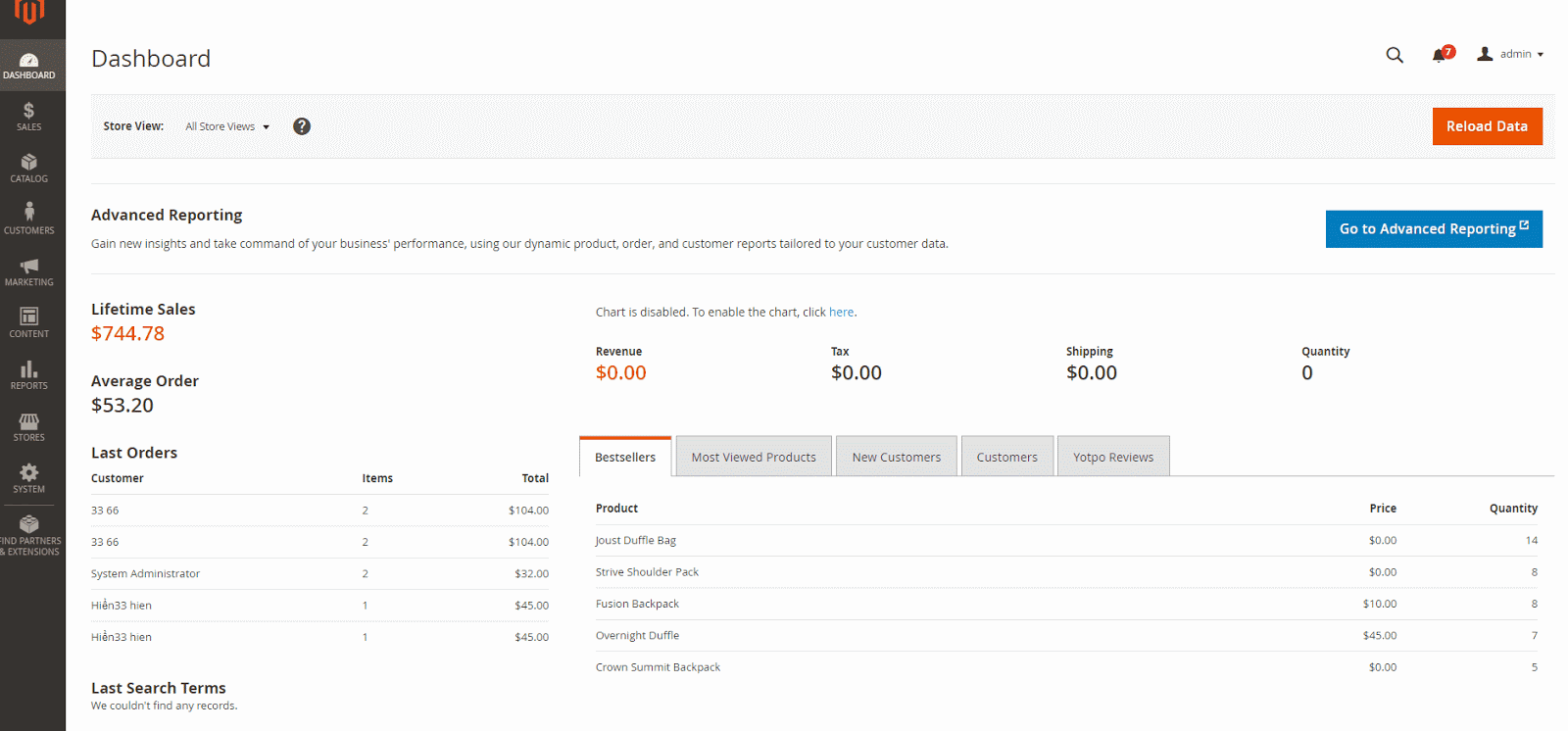The height and width of the screenshot is (731, 1568).
Task: Open Customers section in sidebar
Action: tap(29, 219)
